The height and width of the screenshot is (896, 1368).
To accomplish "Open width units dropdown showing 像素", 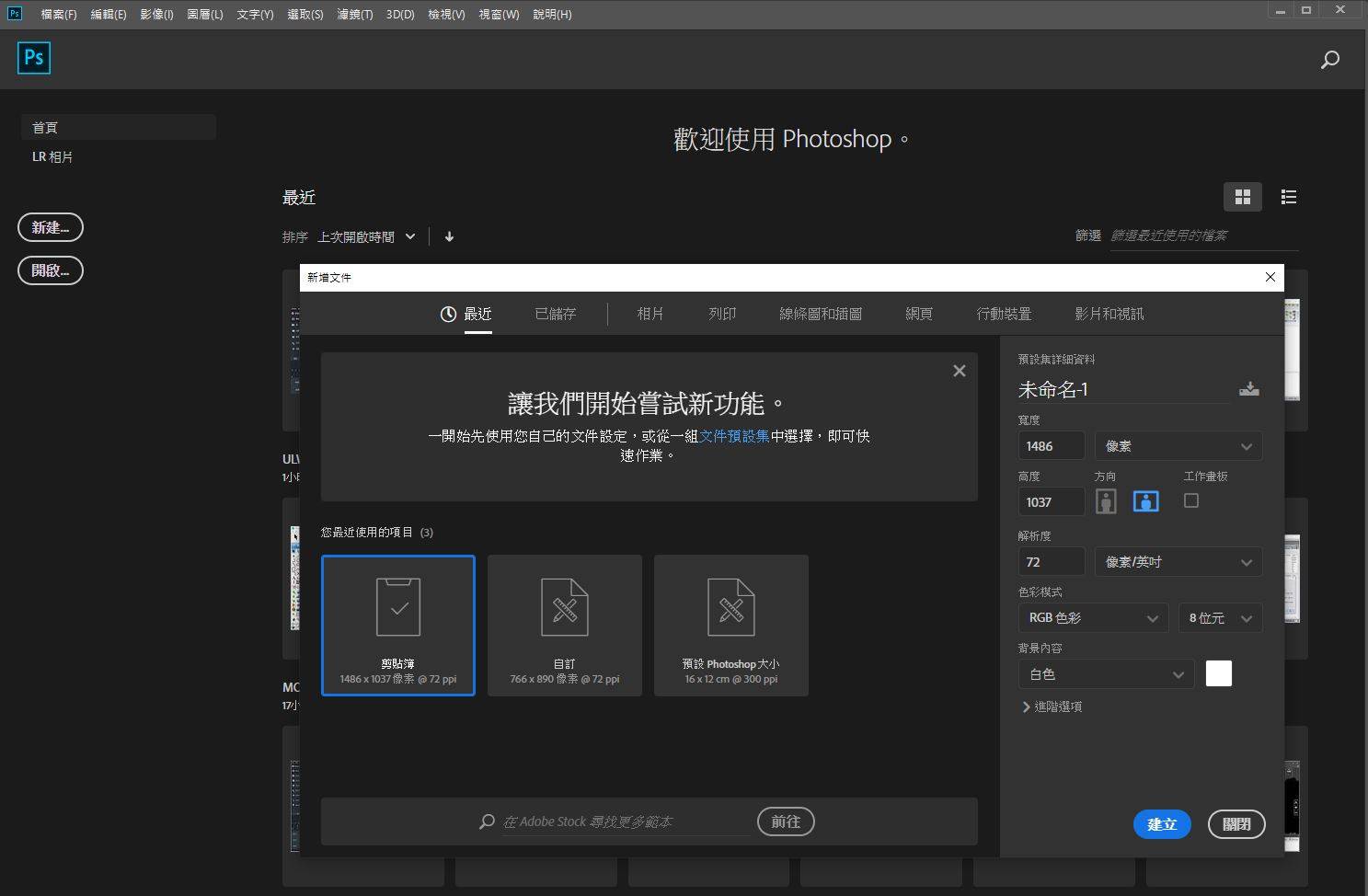I will [1178, 446].
